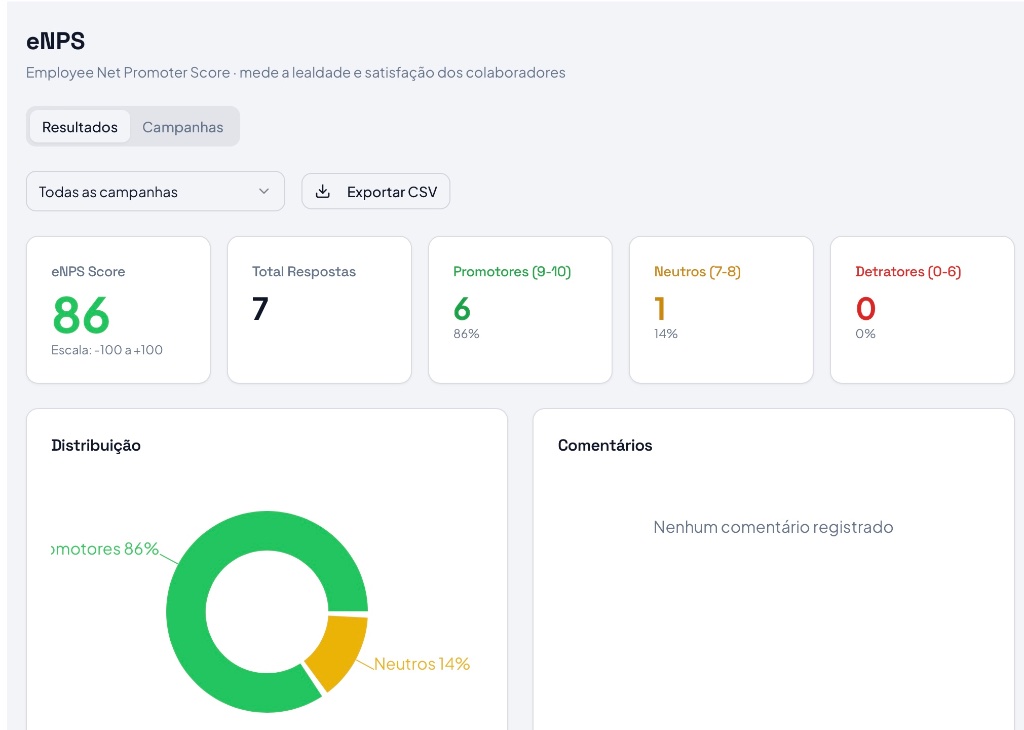Click the Detratores count 0
This screenshot has width=1024, height=730.
pyautogui.click(x=865, y=308)
